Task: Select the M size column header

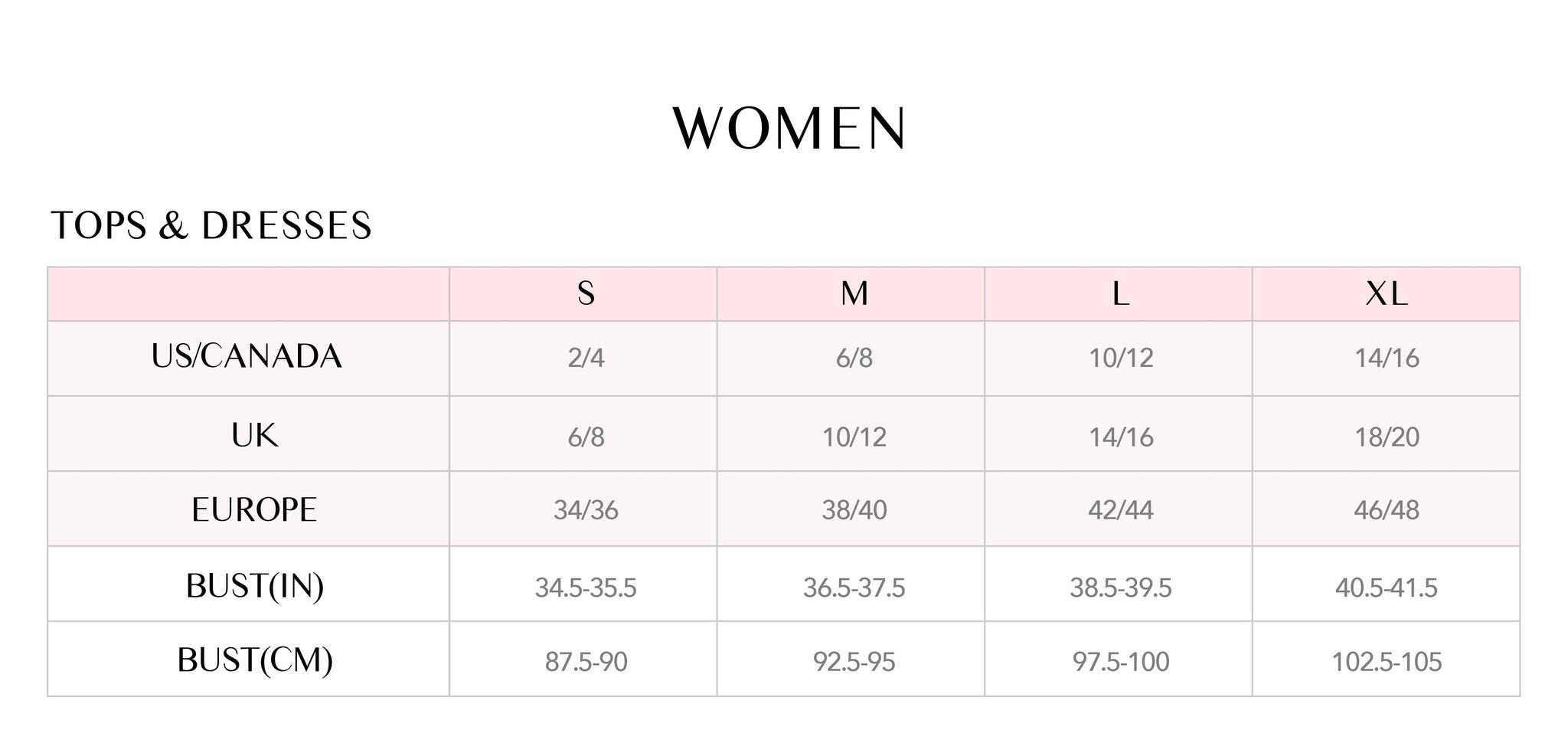Action: [854, 293]
